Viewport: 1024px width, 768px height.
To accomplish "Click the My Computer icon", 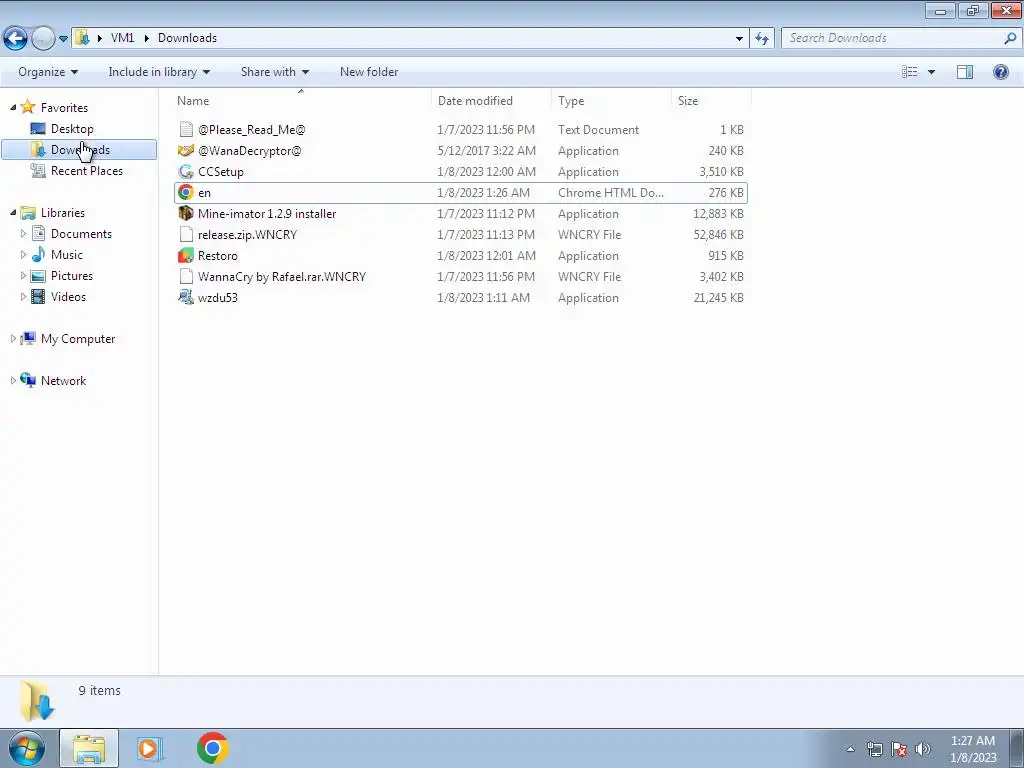I will click(x=28, y=338).
